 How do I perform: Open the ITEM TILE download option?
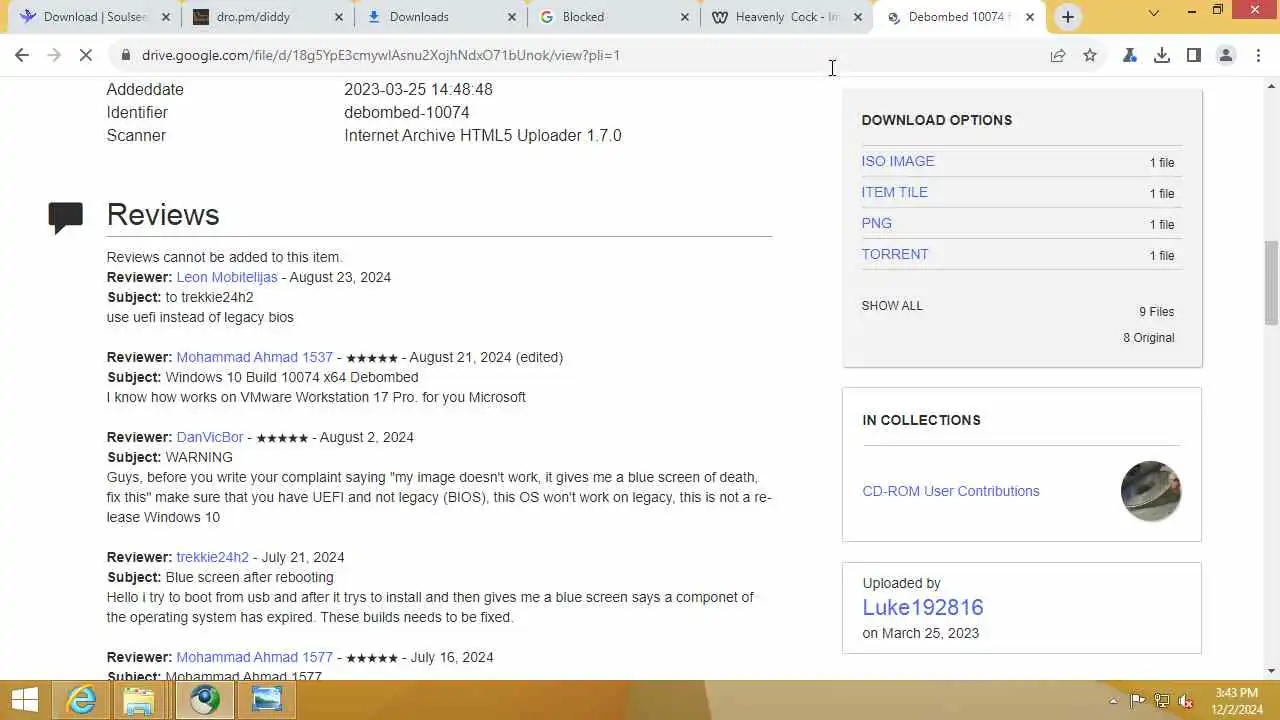(x=895, y=192)
